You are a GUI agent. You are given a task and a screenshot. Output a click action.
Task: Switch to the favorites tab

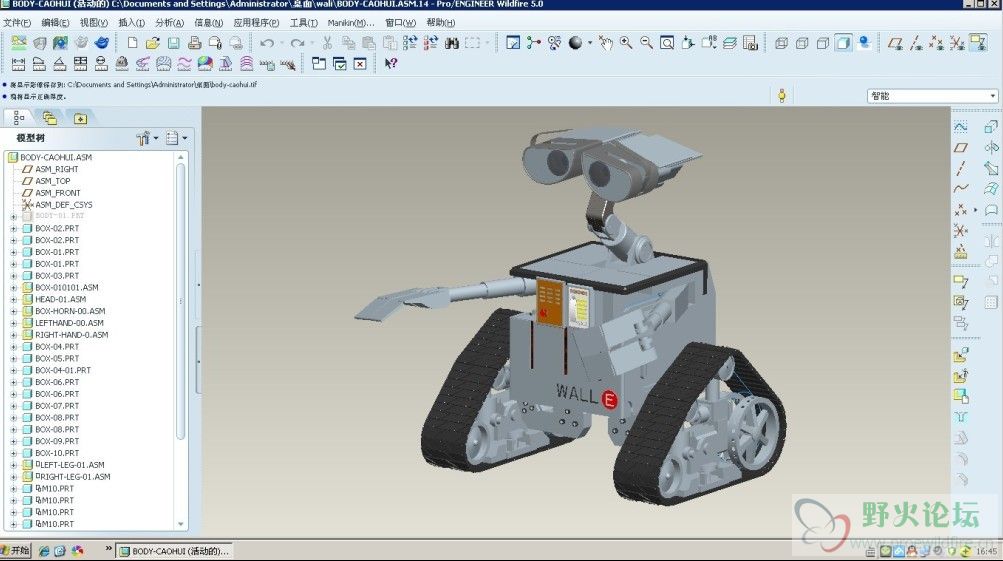coord(80,118)
